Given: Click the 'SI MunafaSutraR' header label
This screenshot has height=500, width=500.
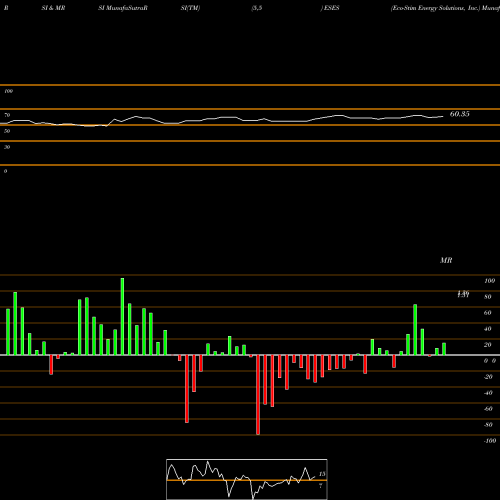Looking at the screenshot, I should coord(123,8).
